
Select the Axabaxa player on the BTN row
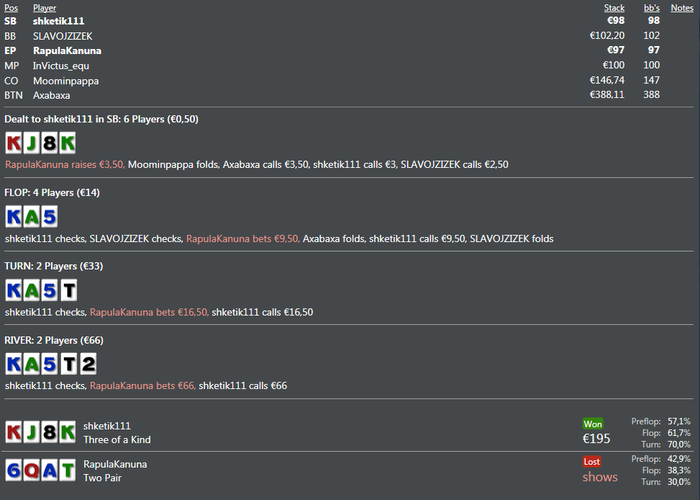tap(51, 95)
